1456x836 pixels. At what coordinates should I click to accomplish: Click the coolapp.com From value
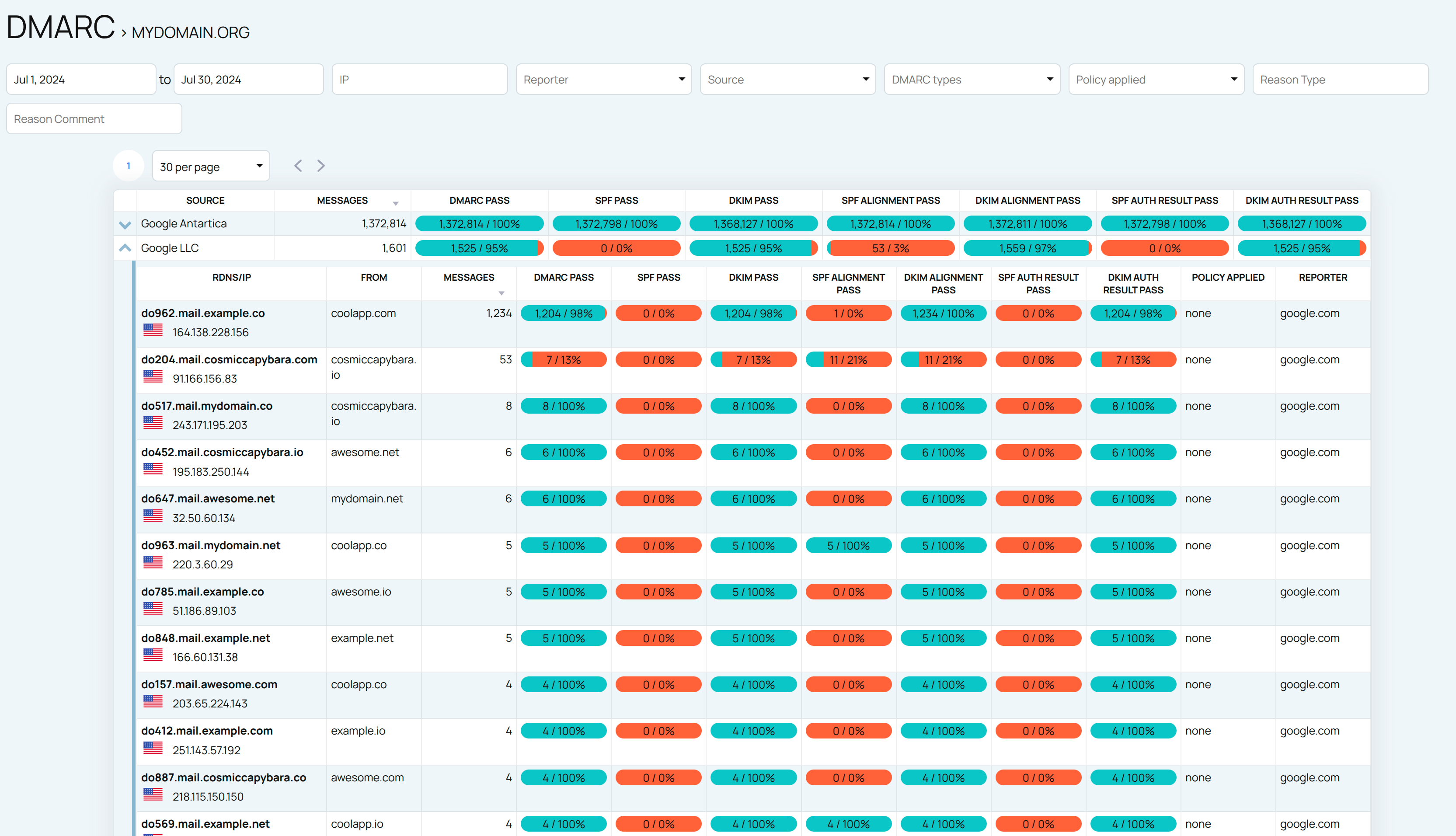click(363, 313)
